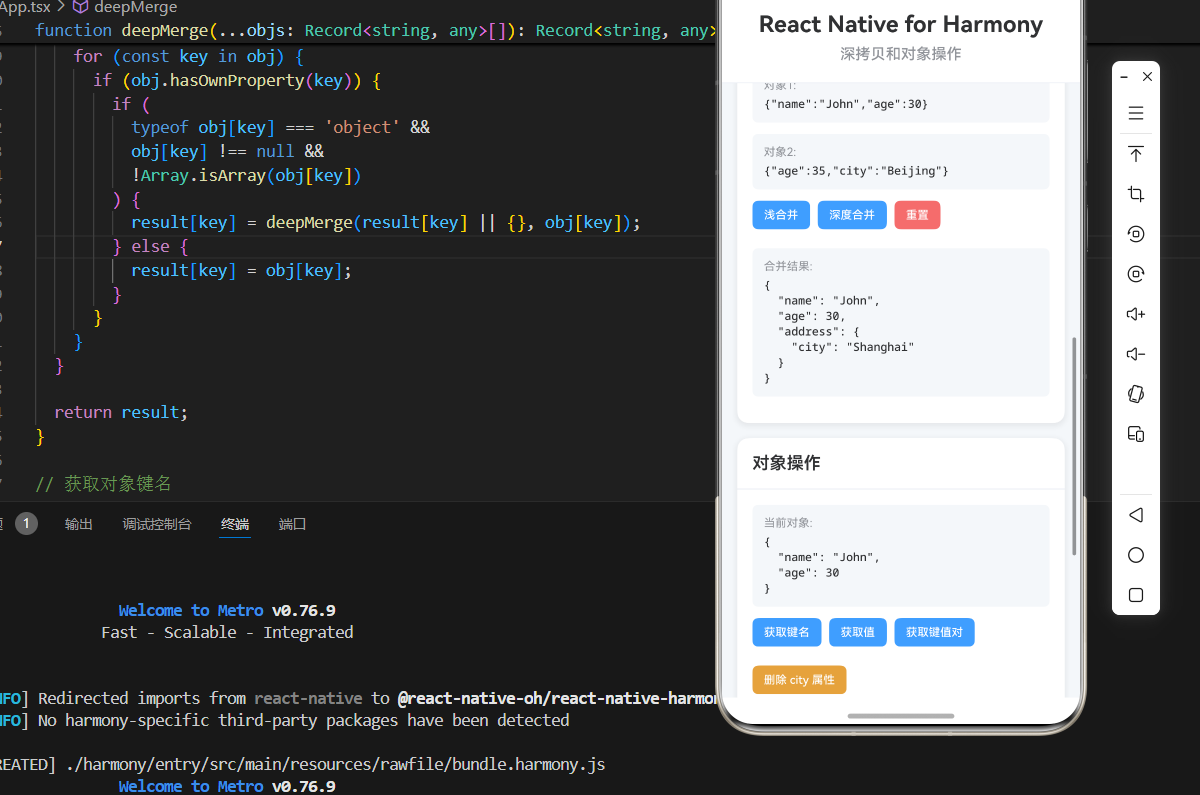
Task: Click the 当前对象 label
Action: pyautogui.click(x=788, y=522)
